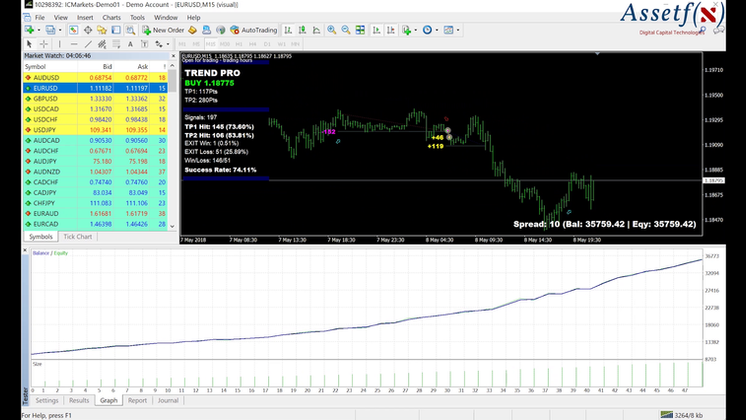Toggle Chart Shift
The height and width of the screenshot is (420, 746).
(391, 30)
